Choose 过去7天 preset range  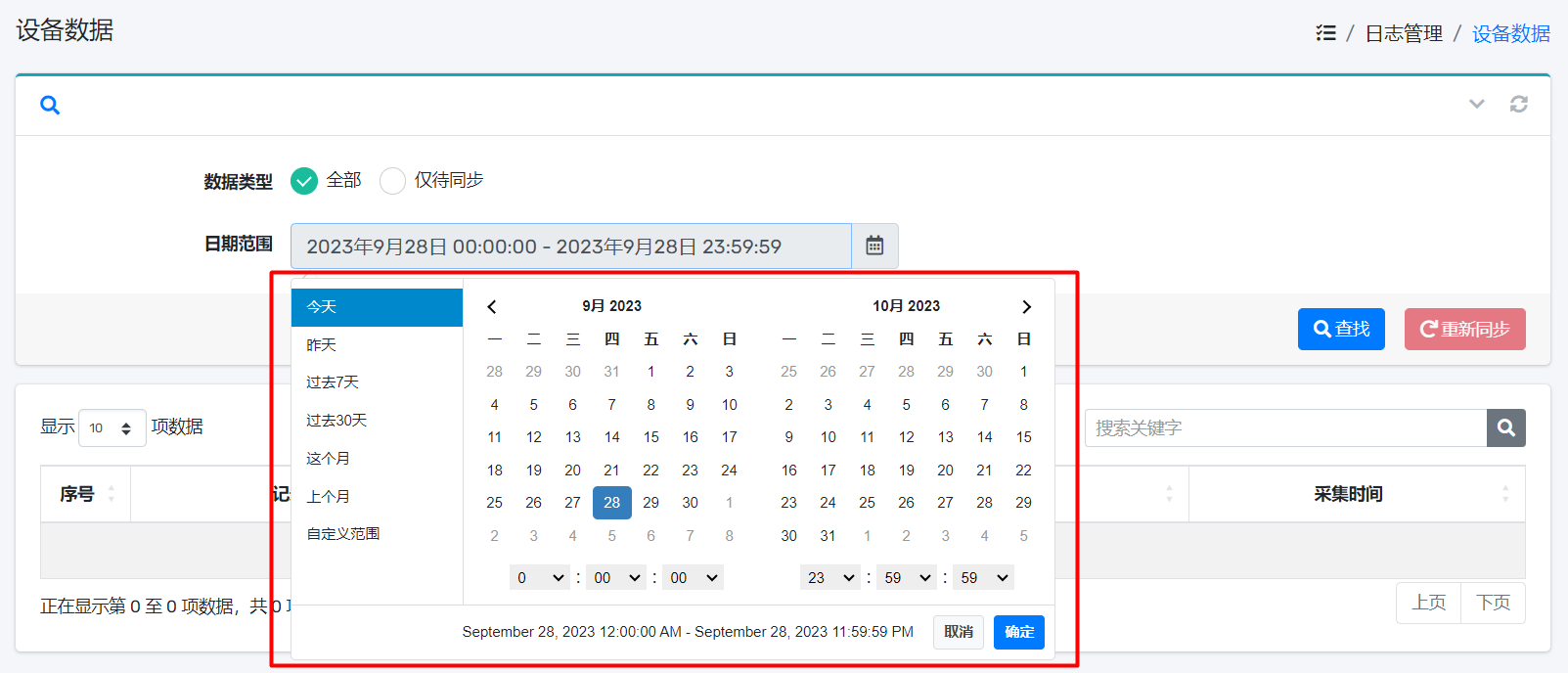[333, 382]
